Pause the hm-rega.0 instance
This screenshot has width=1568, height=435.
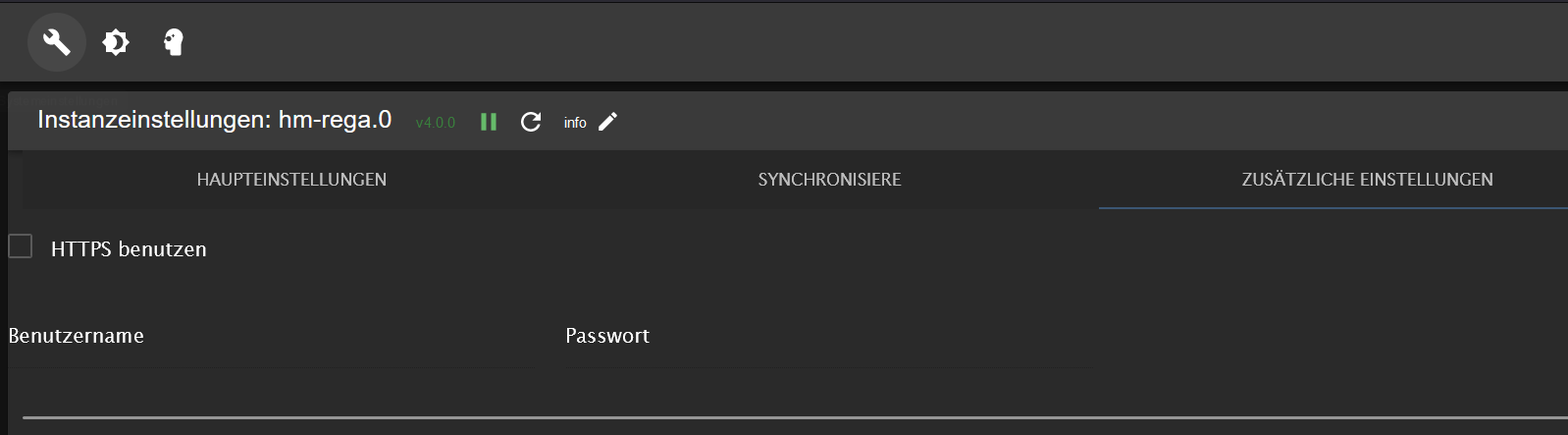[489, 122]
